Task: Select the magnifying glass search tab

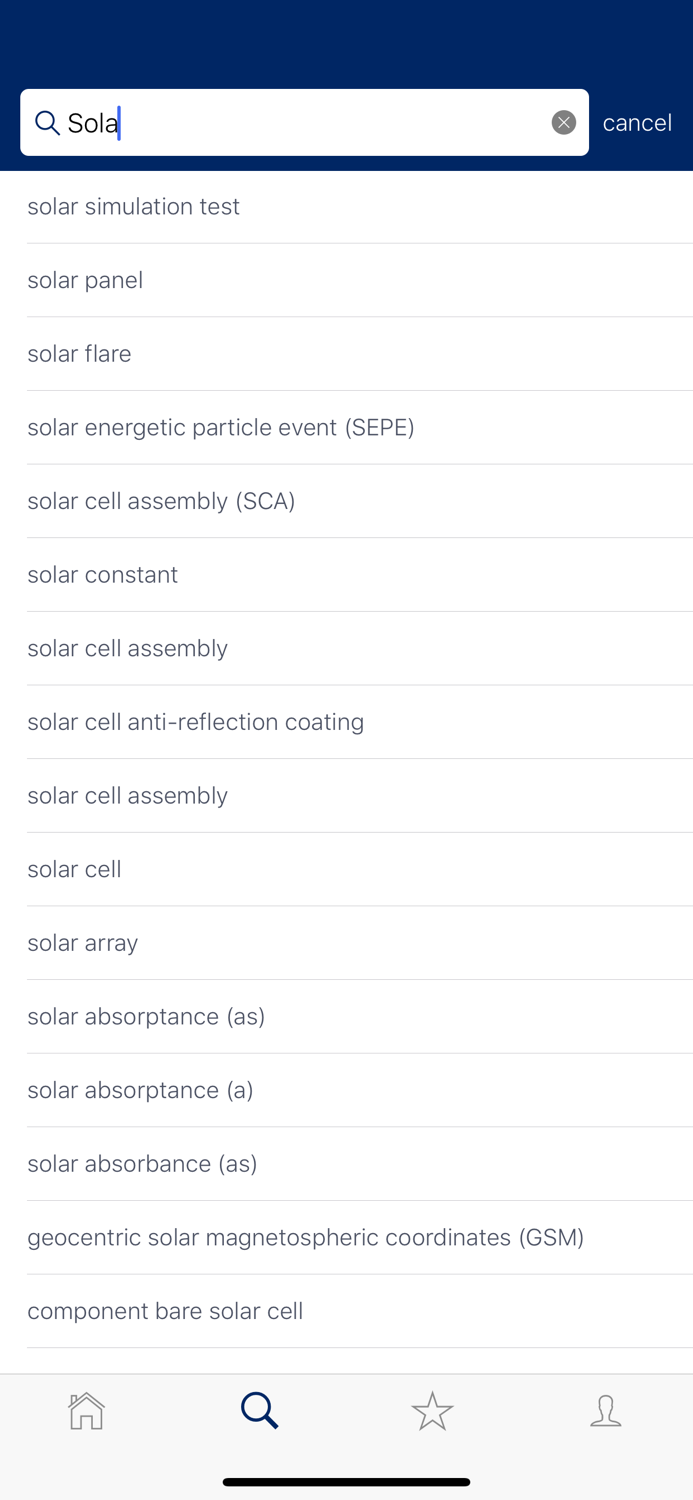Action: (259, 1411)
